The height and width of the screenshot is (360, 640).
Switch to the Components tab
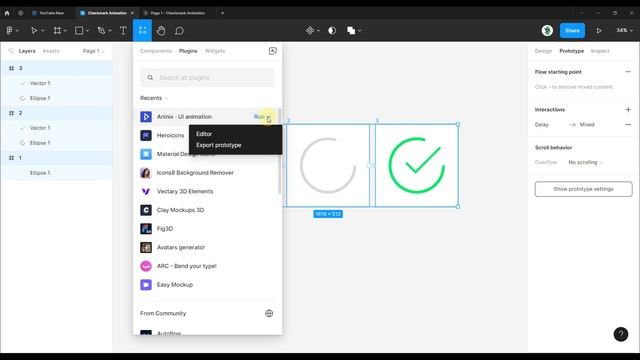tap(156, 51)
